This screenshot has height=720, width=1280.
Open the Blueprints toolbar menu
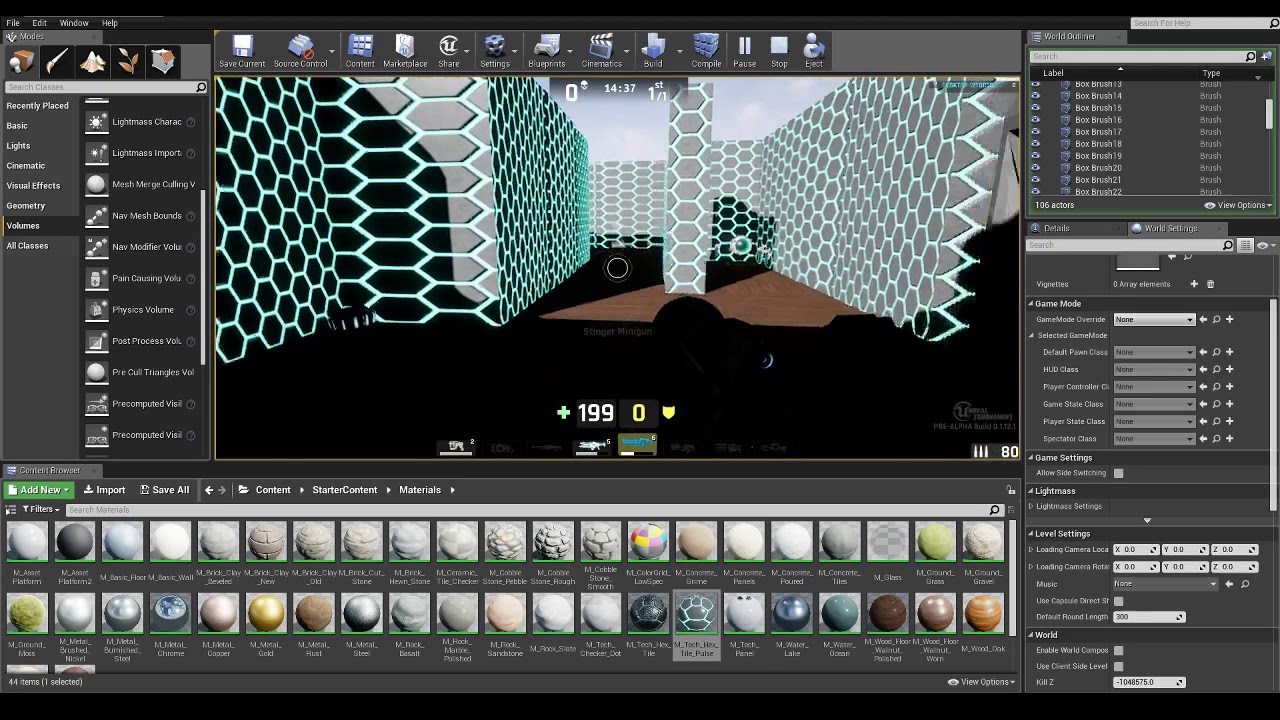[x=546, y=51]
